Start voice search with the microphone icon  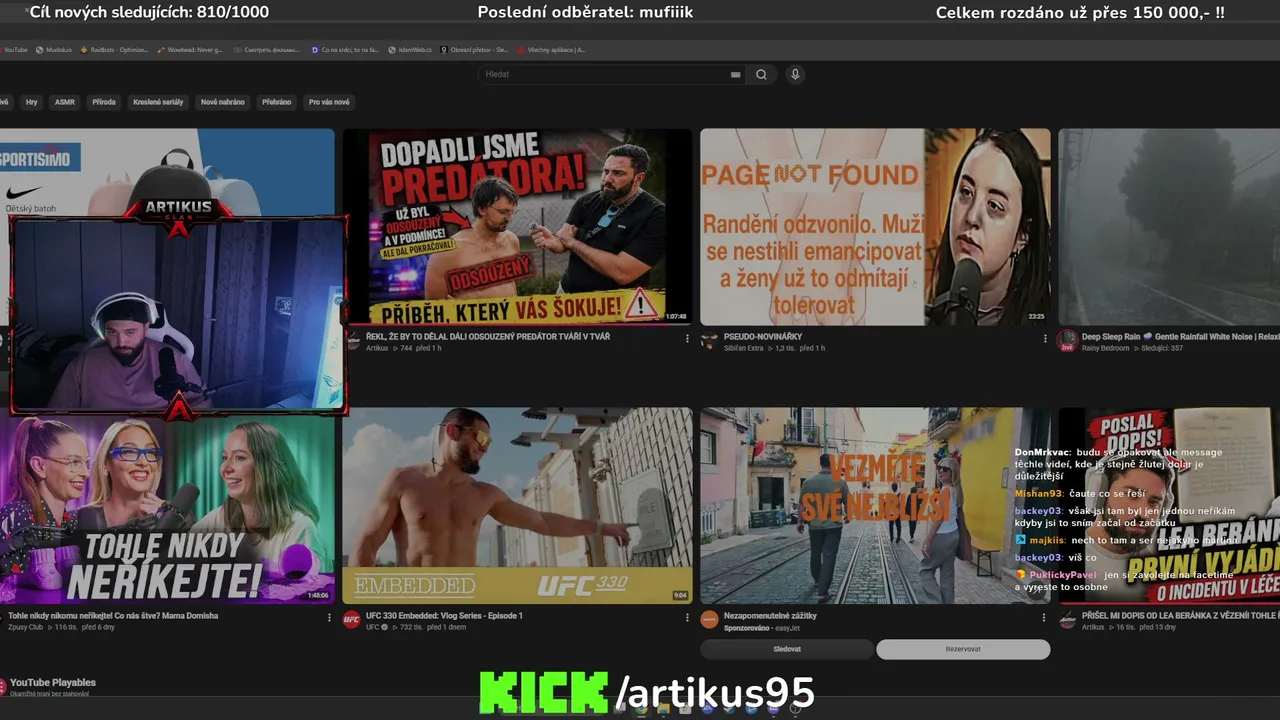point(795,74)
